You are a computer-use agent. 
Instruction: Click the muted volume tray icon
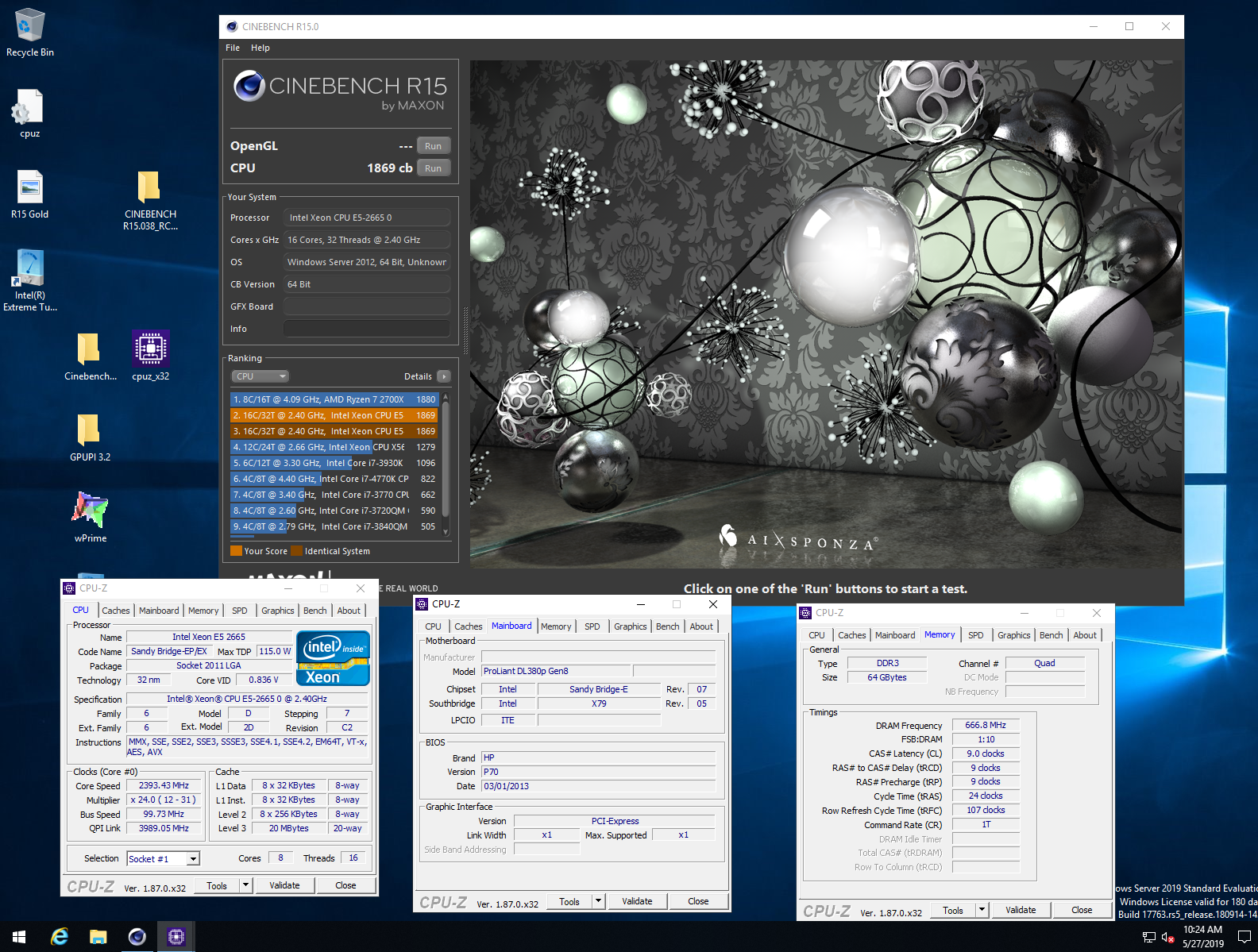pyautogui.click(x=1167, y=937)
